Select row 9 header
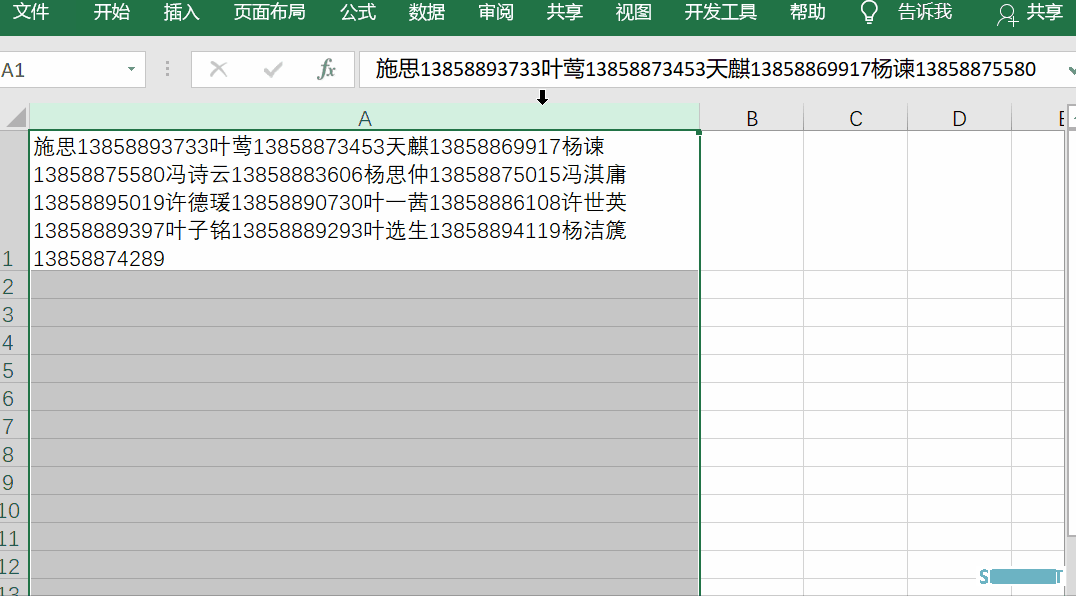This screenshot has height=596, width=1076. [x=14, y=482]
